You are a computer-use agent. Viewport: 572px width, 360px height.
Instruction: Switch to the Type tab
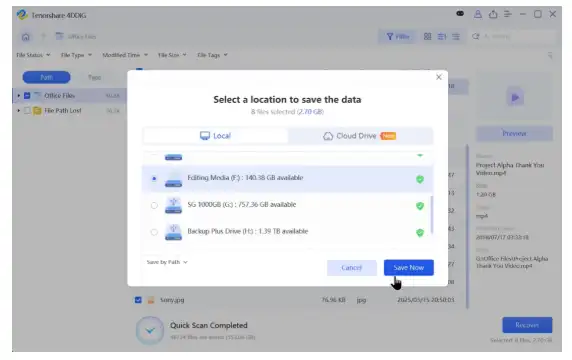pos(94,77)
